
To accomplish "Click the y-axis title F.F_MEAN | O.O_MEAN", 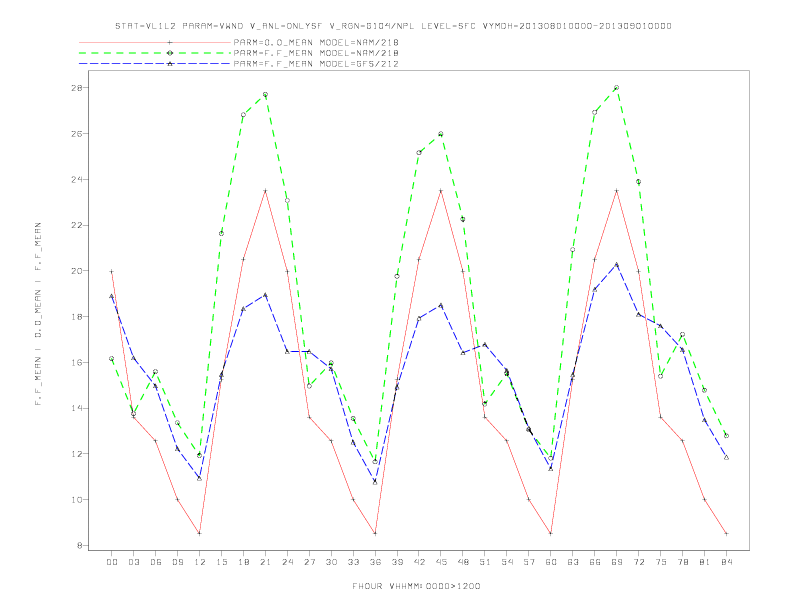I will click(x=38, y=314).
